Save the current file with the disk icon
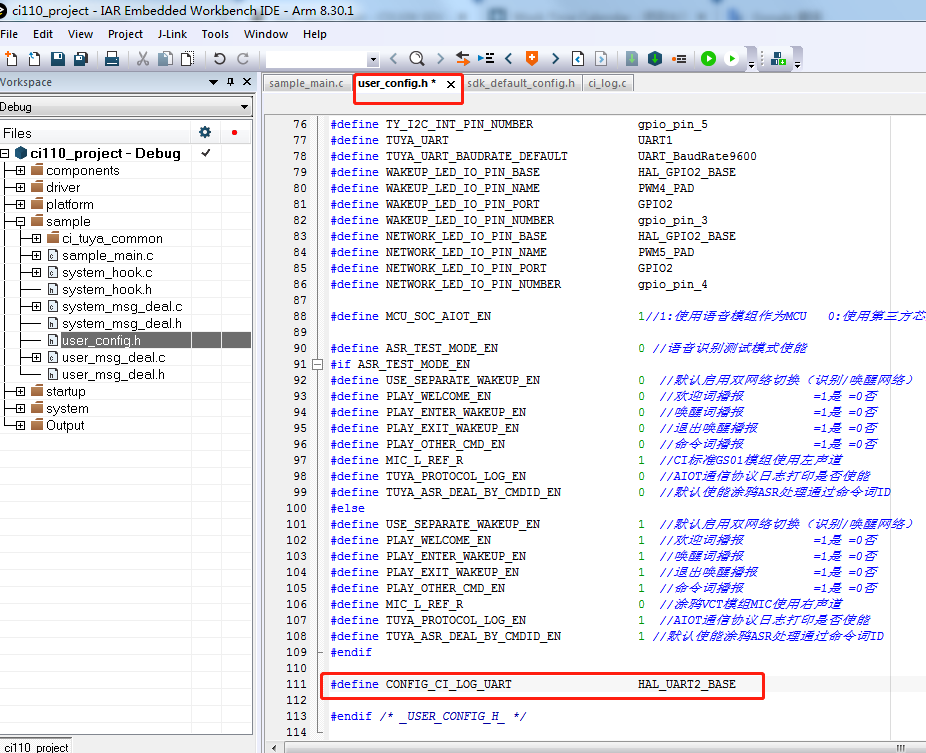926x753 pixels. 57,58
